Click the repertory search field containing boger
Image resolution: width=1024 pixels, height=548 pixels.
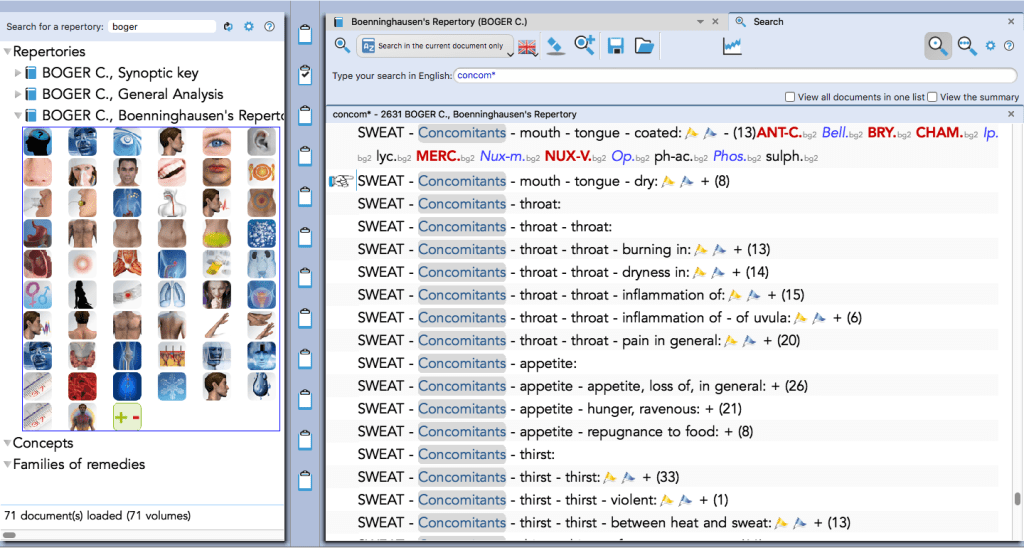point(161,27)
